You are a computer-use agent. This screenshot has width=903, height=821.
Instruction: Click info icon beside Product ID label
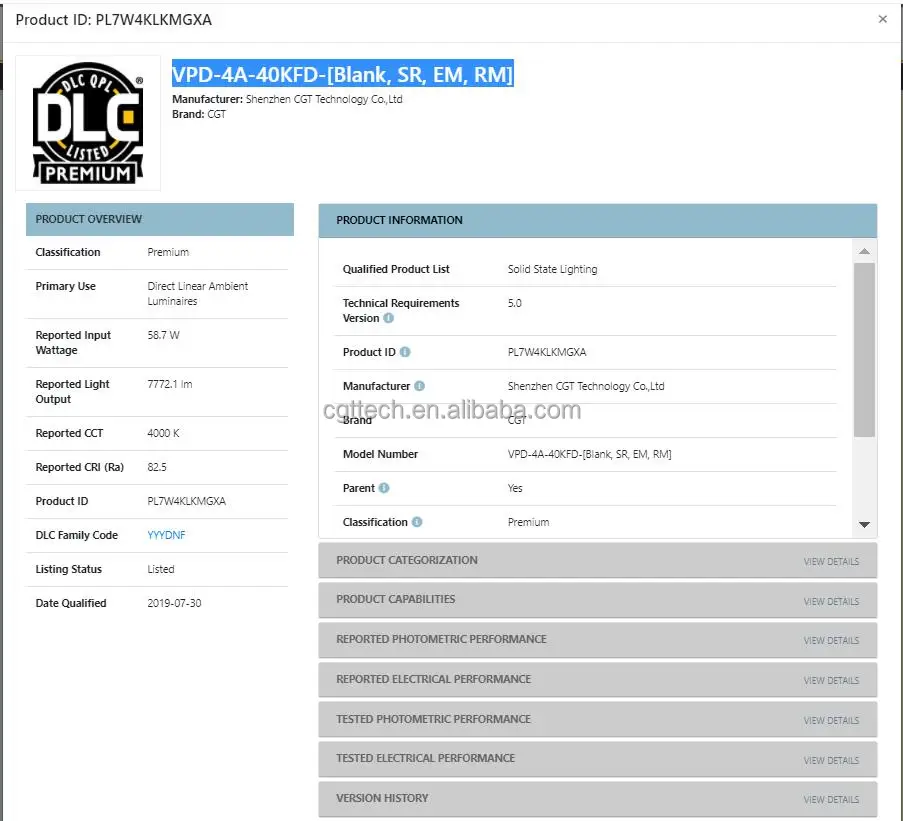405,352
